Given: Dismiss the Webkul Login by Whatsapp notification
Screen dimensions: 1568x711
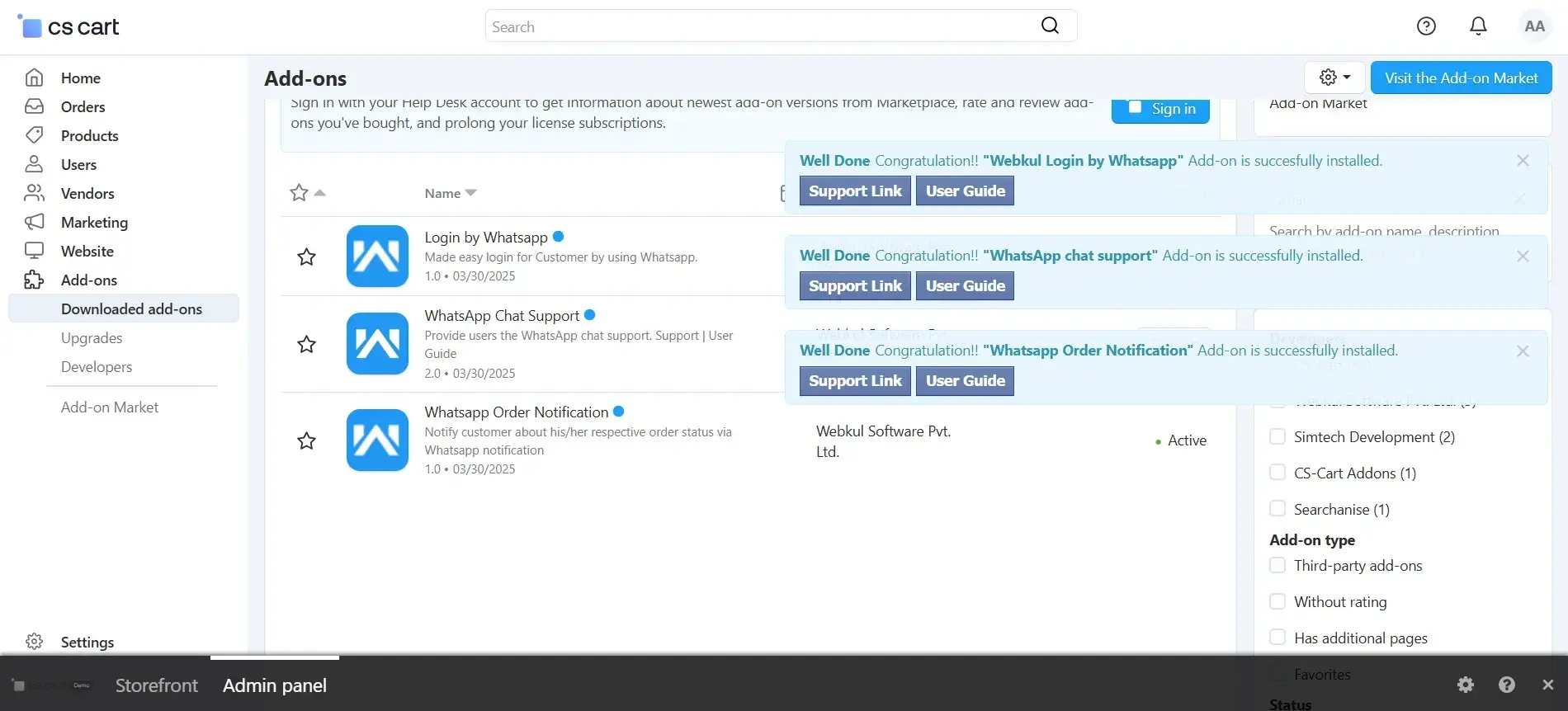Looking at the screenshot, I should click(1523, 161).
